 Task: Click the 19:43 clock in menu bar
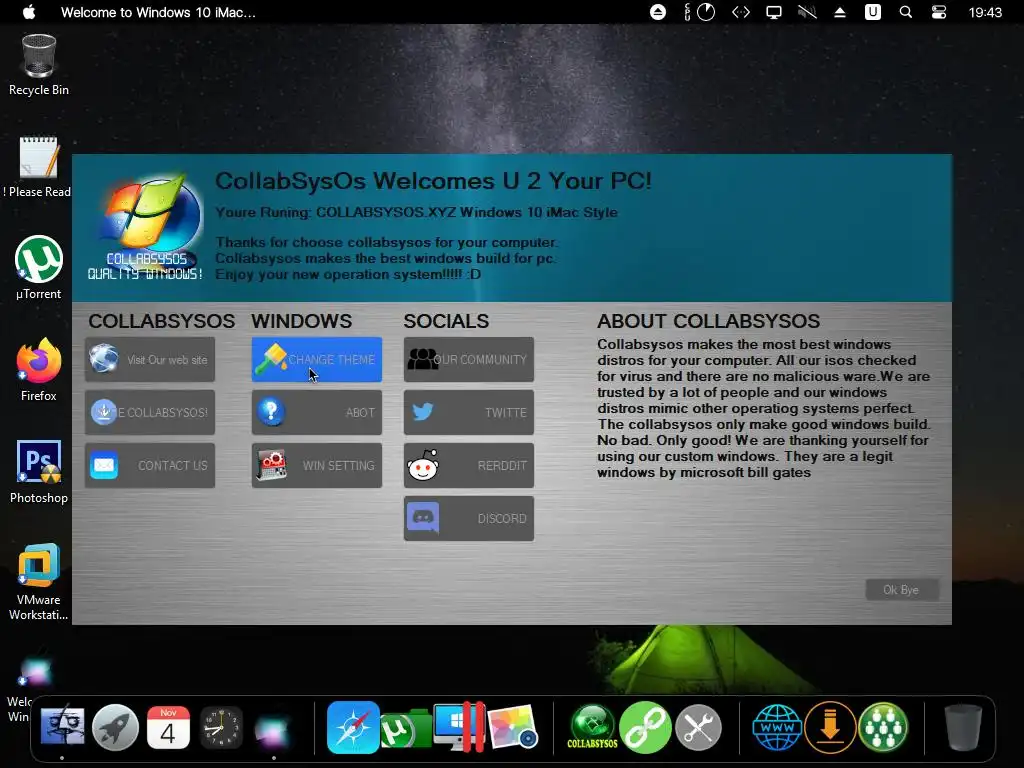click(985, 12)
